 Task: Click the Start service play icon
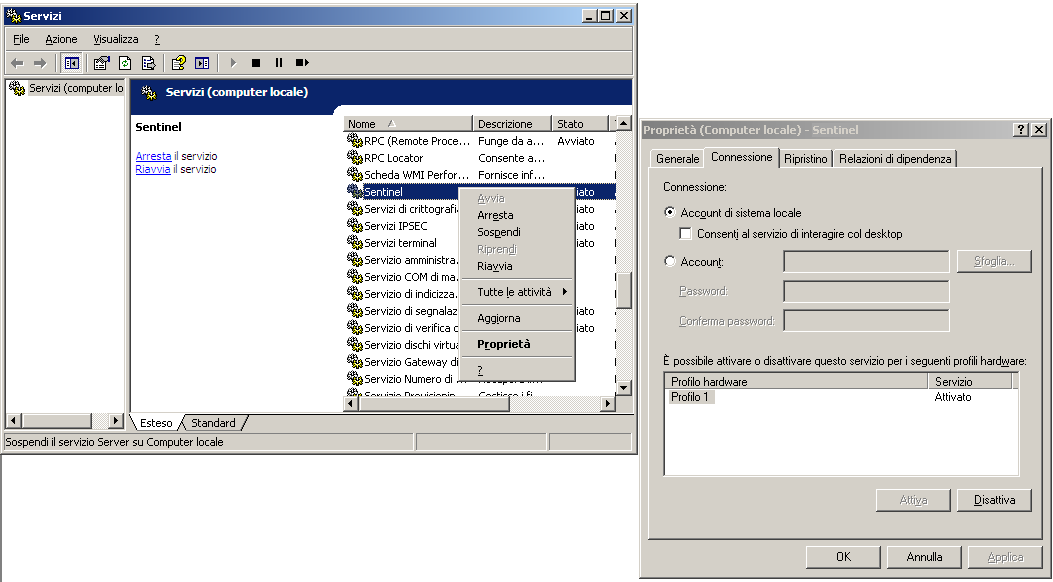pyautogui.click(x=233, y=63)
